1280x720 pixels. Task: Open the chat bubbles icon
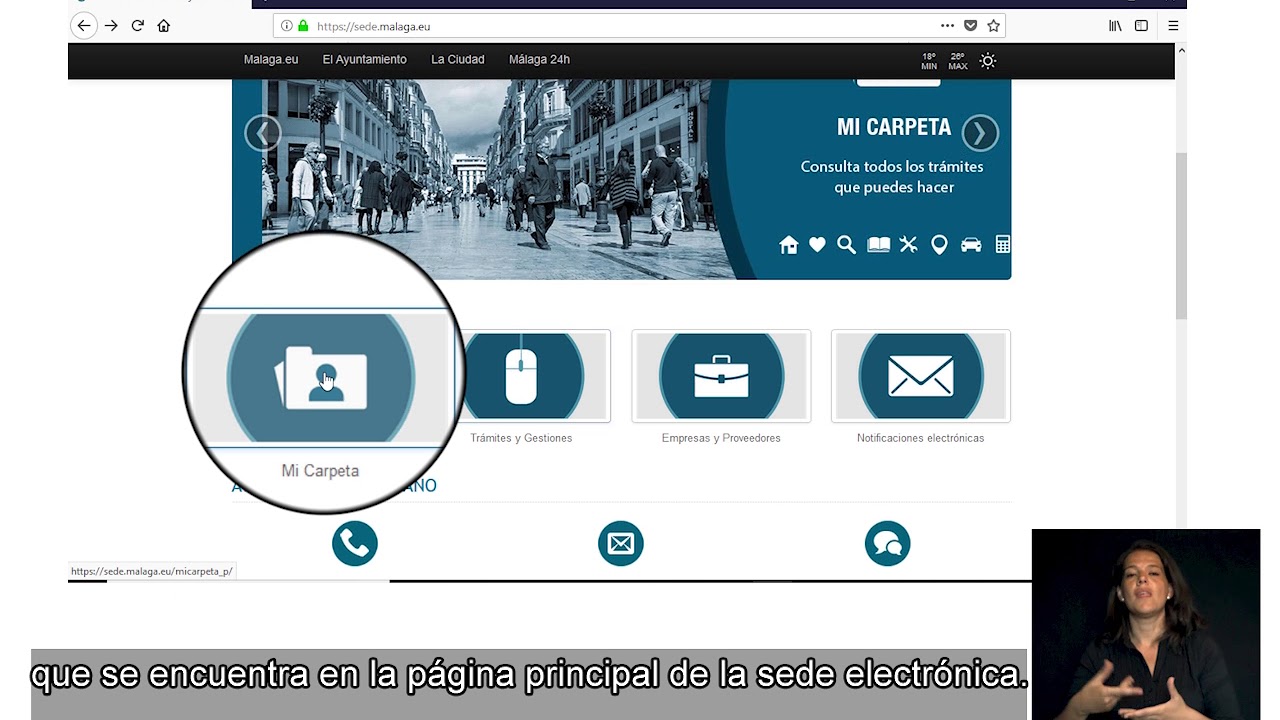click(887, 543)
